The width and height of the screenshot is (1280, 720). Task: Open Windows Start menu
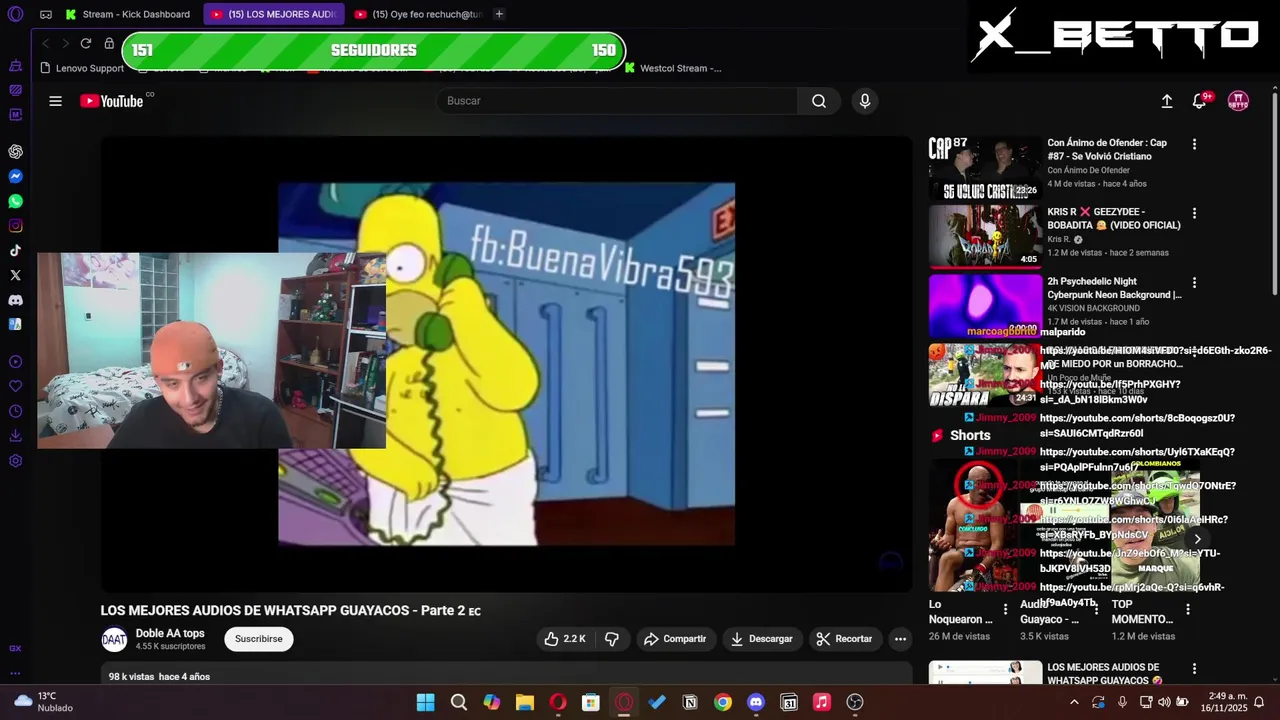pyautogui.click(x=425, y=702)
